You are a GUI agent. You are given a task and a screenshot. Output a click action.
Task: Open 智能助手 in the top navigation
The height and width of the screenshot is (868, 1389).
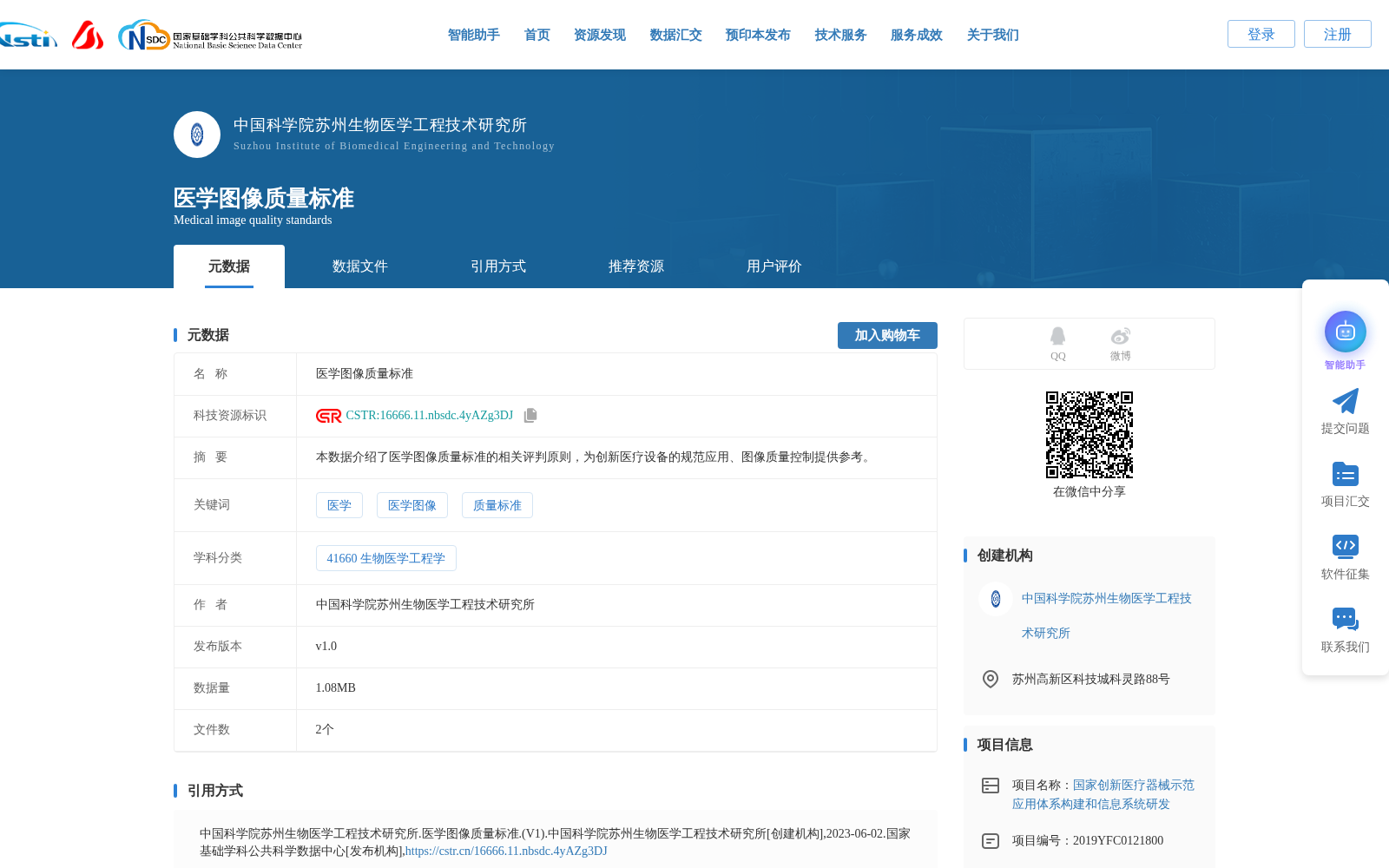(474, 35)
